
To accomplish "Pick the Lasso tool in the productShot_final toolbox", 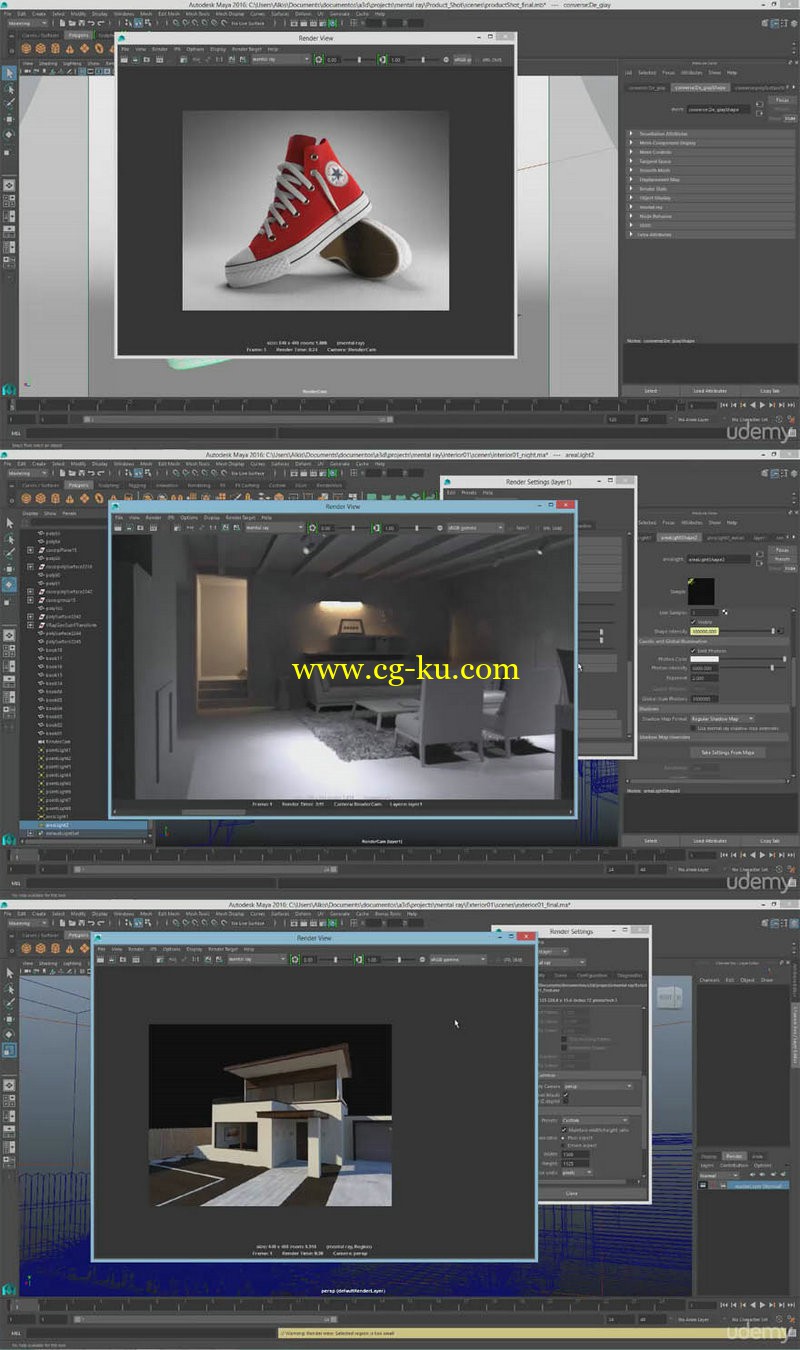I will [8, 88].
